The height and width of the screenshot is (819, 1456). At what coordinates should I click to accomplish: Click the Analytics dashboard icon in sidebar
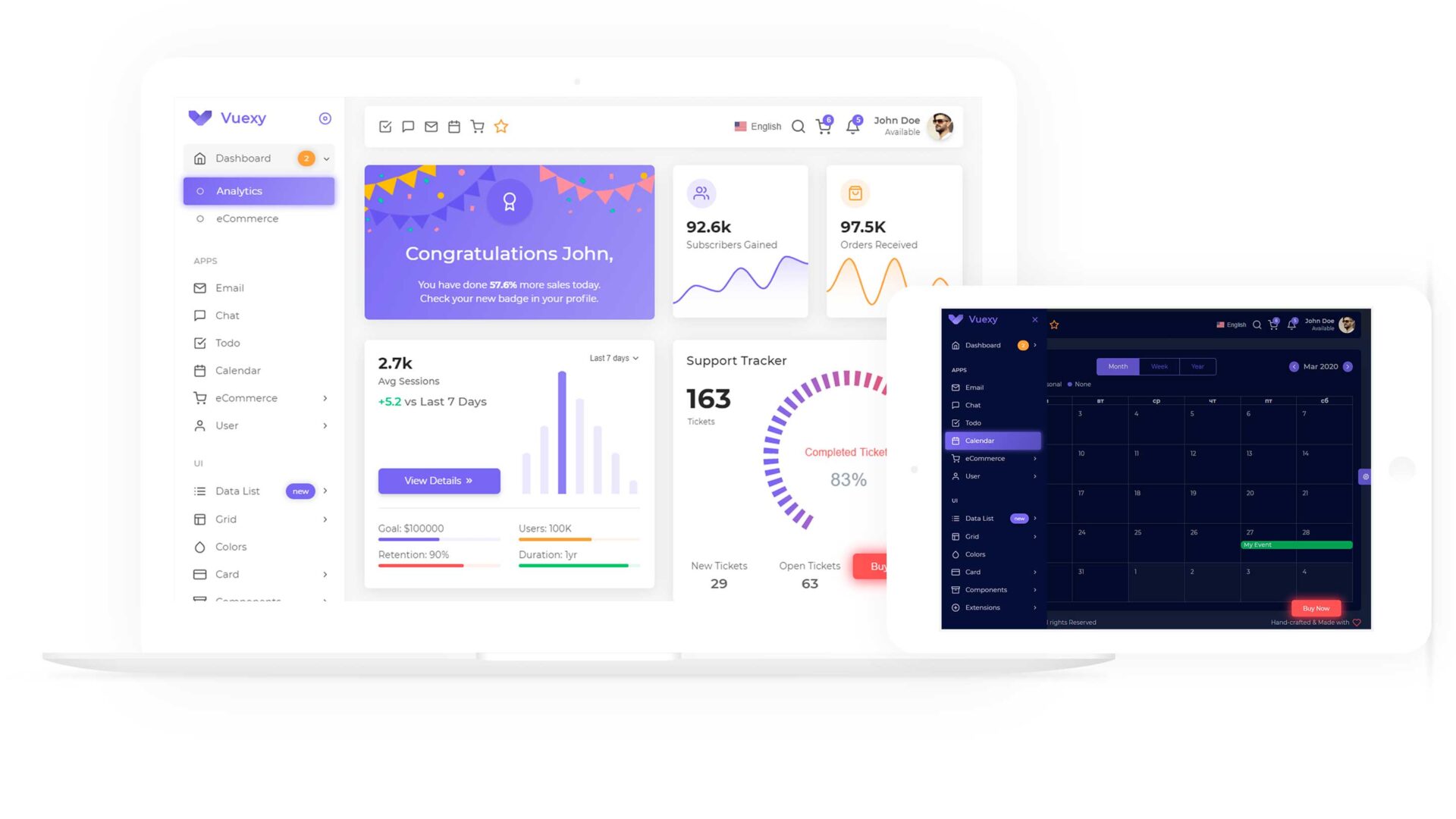[x=201, y=190]
